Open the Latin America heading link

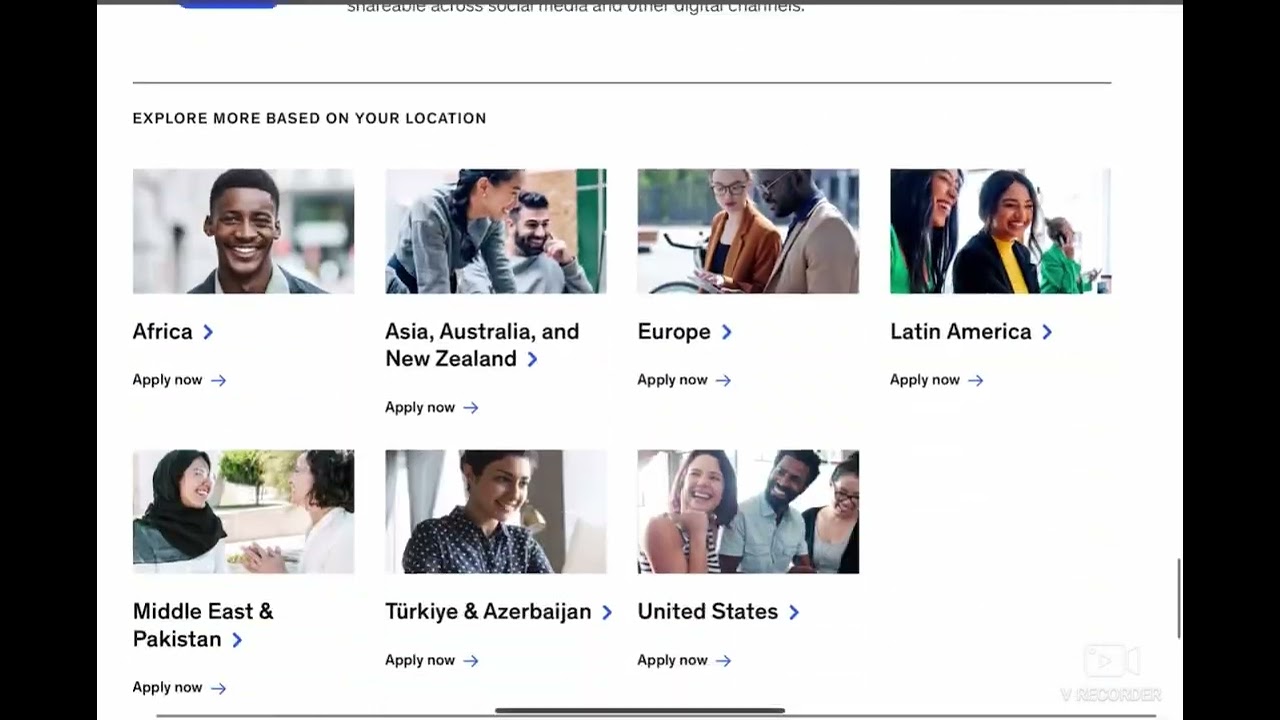point(960,332)
